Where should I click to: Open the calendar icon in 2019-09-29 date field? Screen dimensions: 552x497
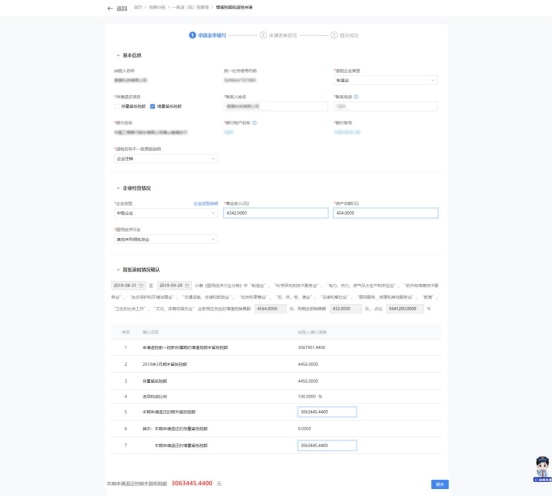(187, 285)
